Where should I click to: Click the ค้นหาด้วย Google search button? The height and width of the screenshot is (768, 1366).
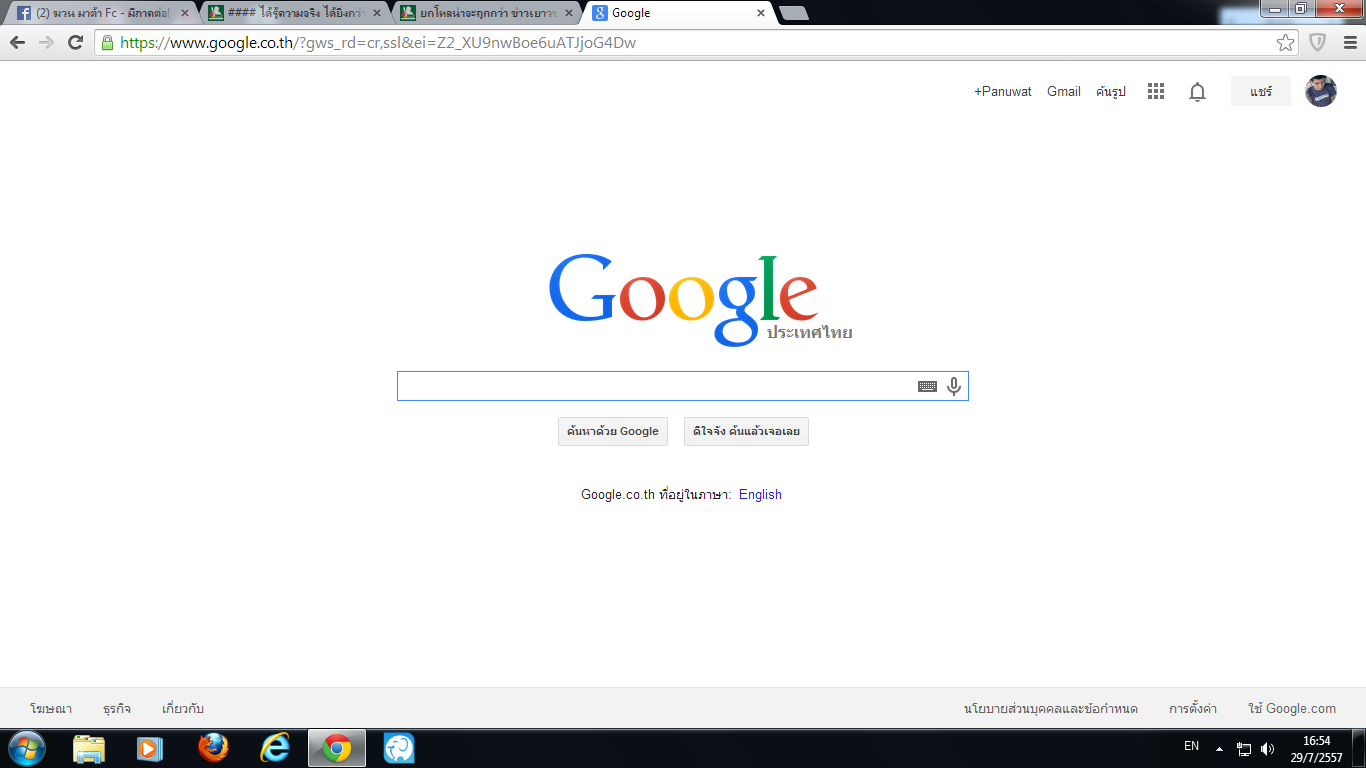click(613, 432)
